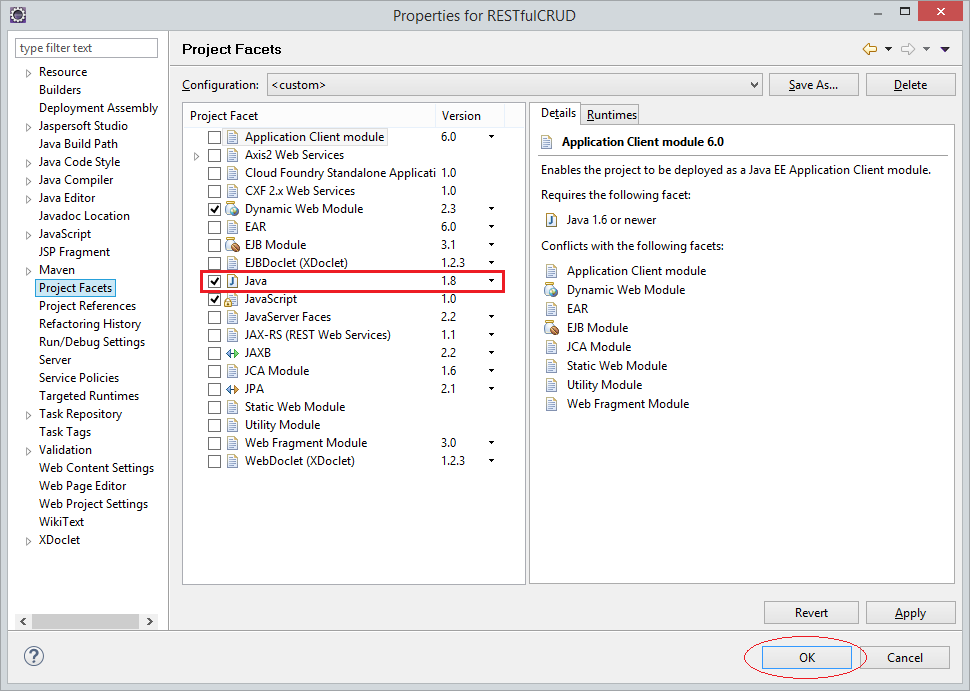Click the sidebar horizontal scrollbar right arrow
Screen dimensions: 970x691
pyautogui.click(x=150, y=621)
